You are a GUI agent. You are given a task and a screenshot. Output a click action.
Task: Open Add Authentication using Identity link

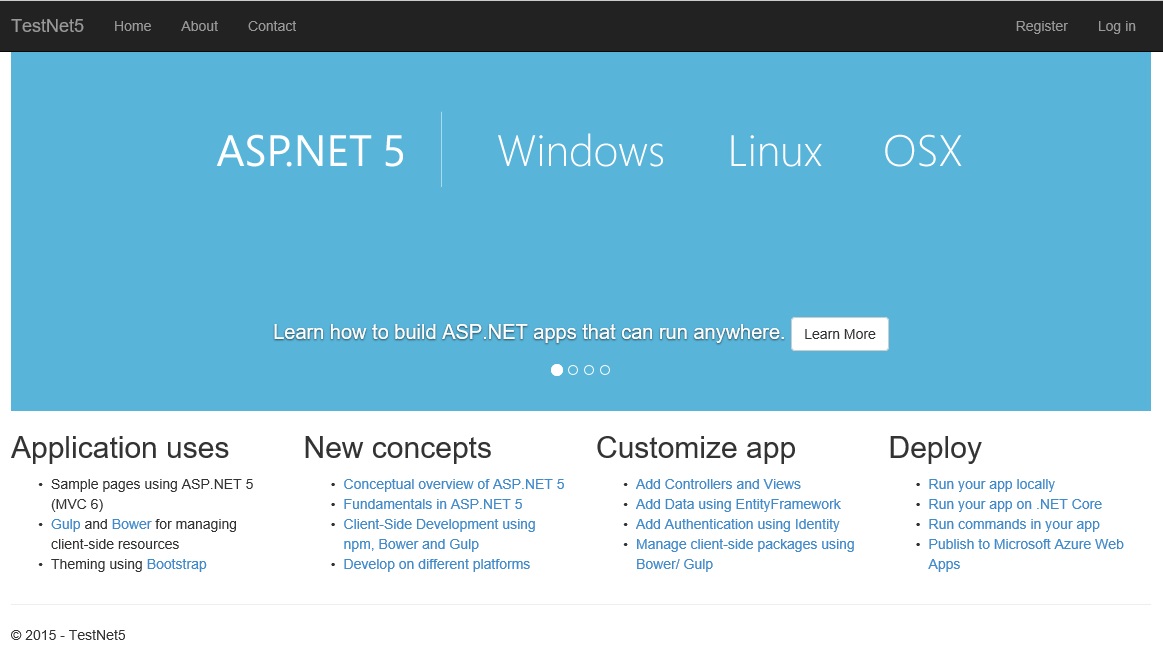pos(737,524)
